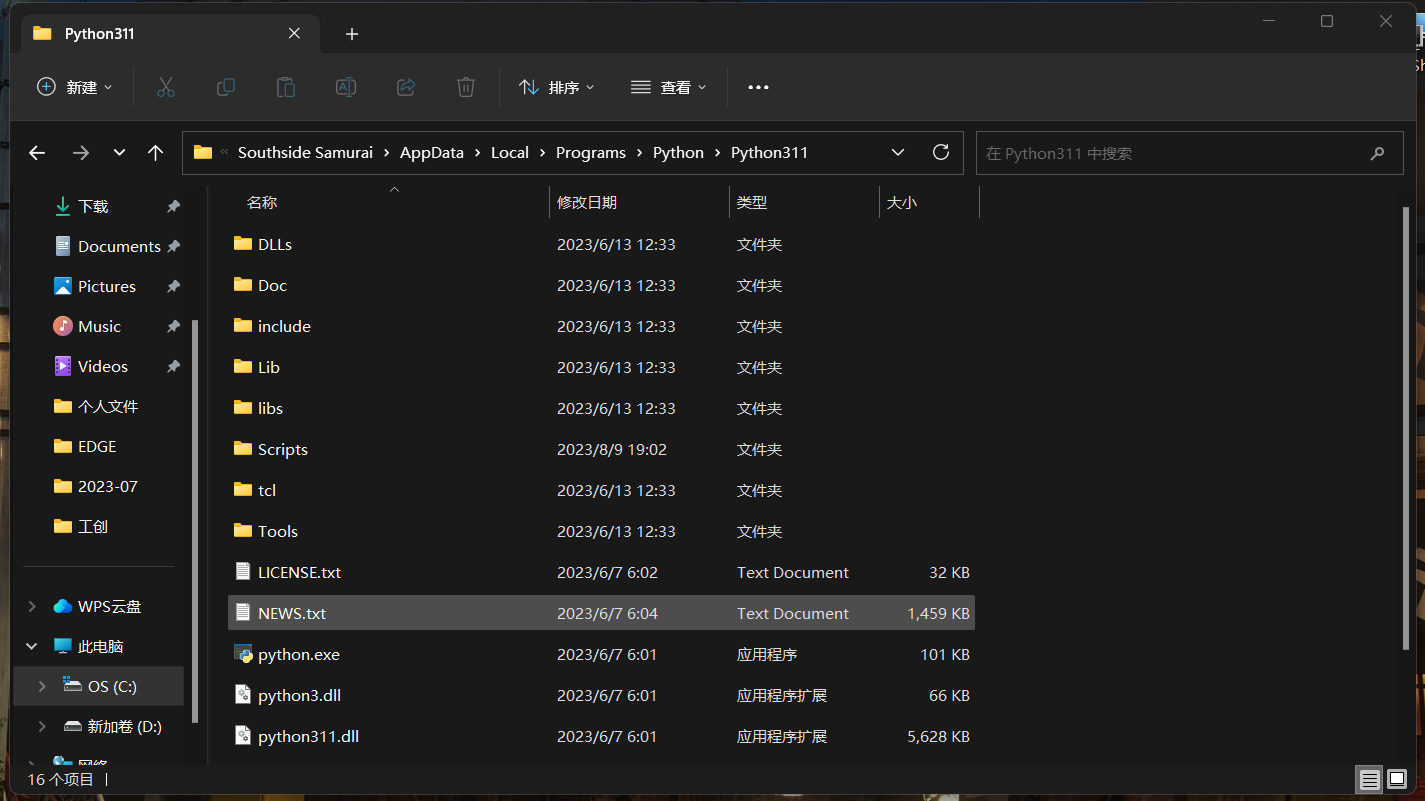The height and width of the screenshot is (801, 1425).
Task: Open the See more ellipsis menu
Action: (x=757, y=87)
